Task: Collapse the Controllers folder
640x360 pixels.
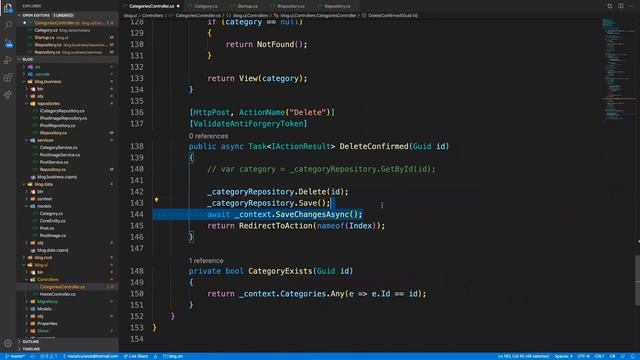Action: pos(67,280)
